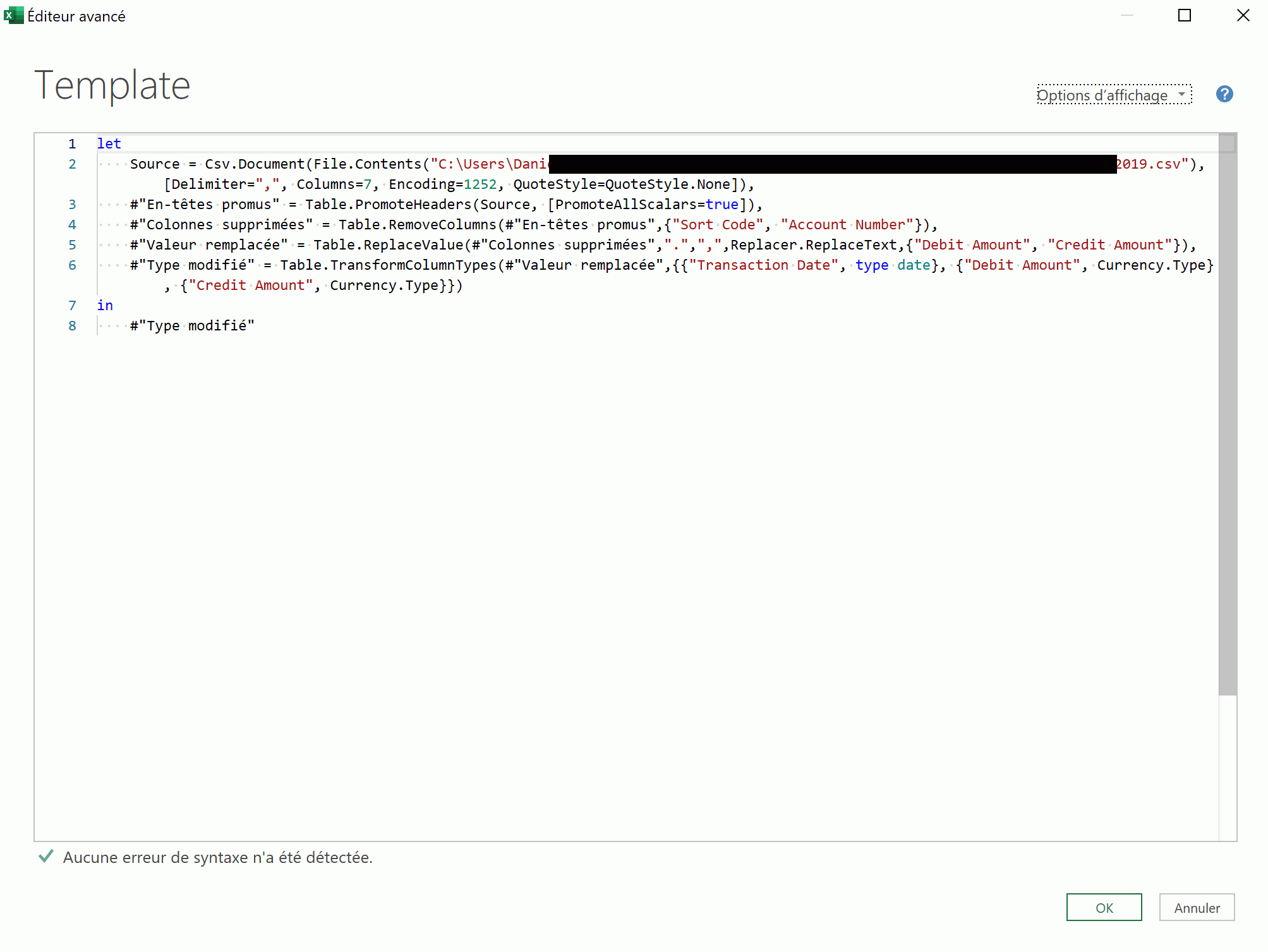1268x952 pixels.
Task: Click the "Sort Code" string in line 4
Action: click(x=718, y=225)
